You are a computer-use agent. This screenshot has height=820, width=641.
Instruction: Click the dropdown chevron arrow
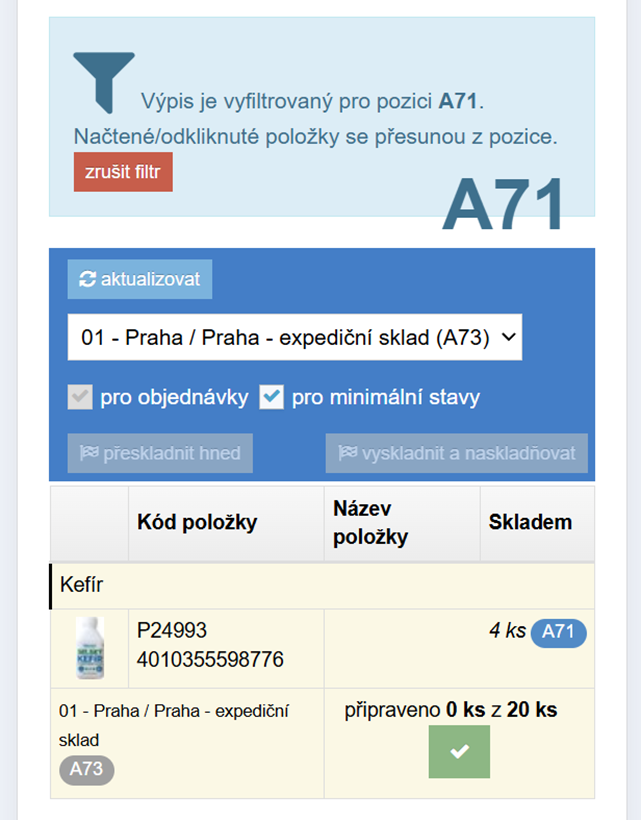(x=509, y=337)
